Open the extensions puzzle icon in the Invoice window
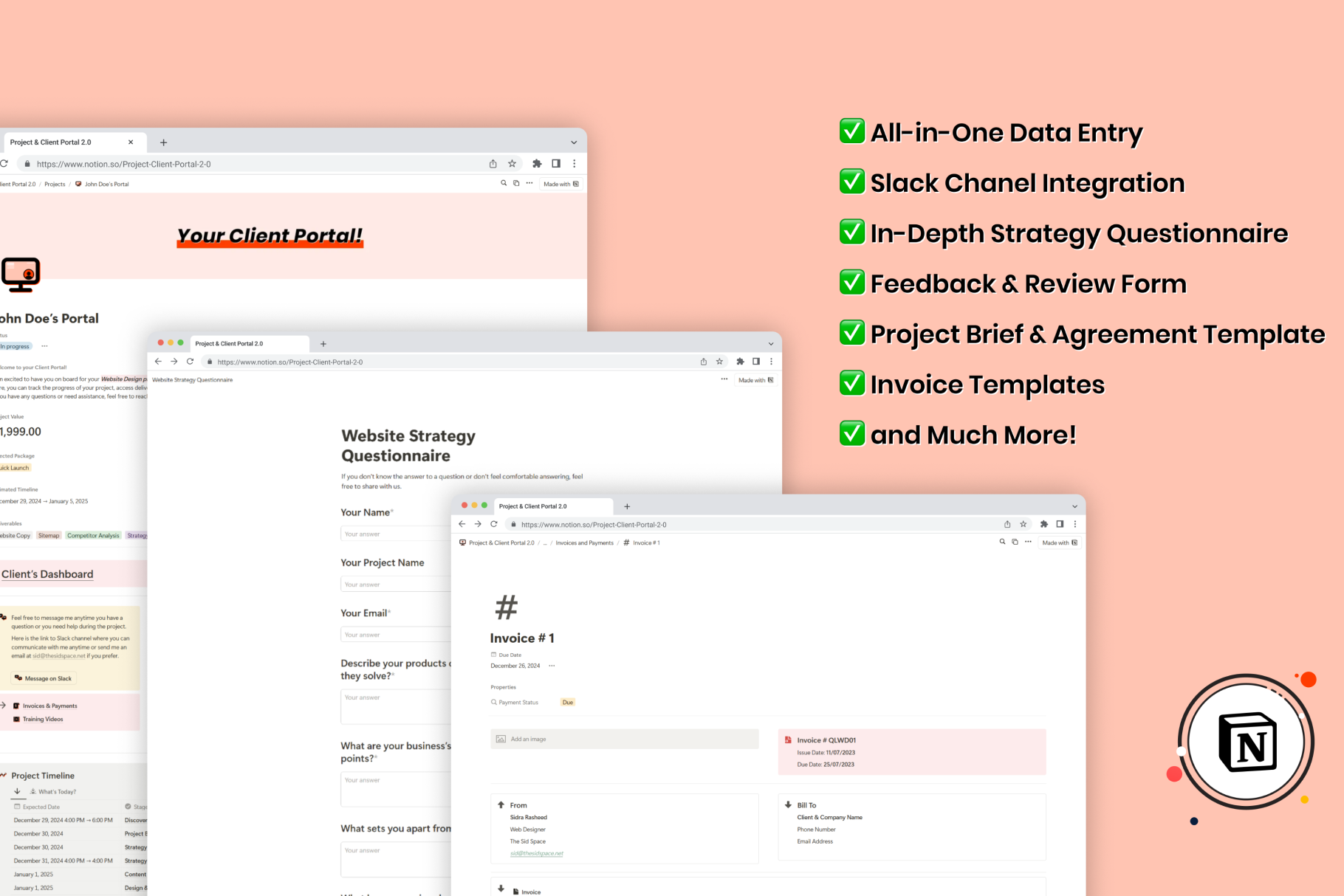Image resolution: width=1344 pixels, height=896 pixels. [x=1043, y=524]
